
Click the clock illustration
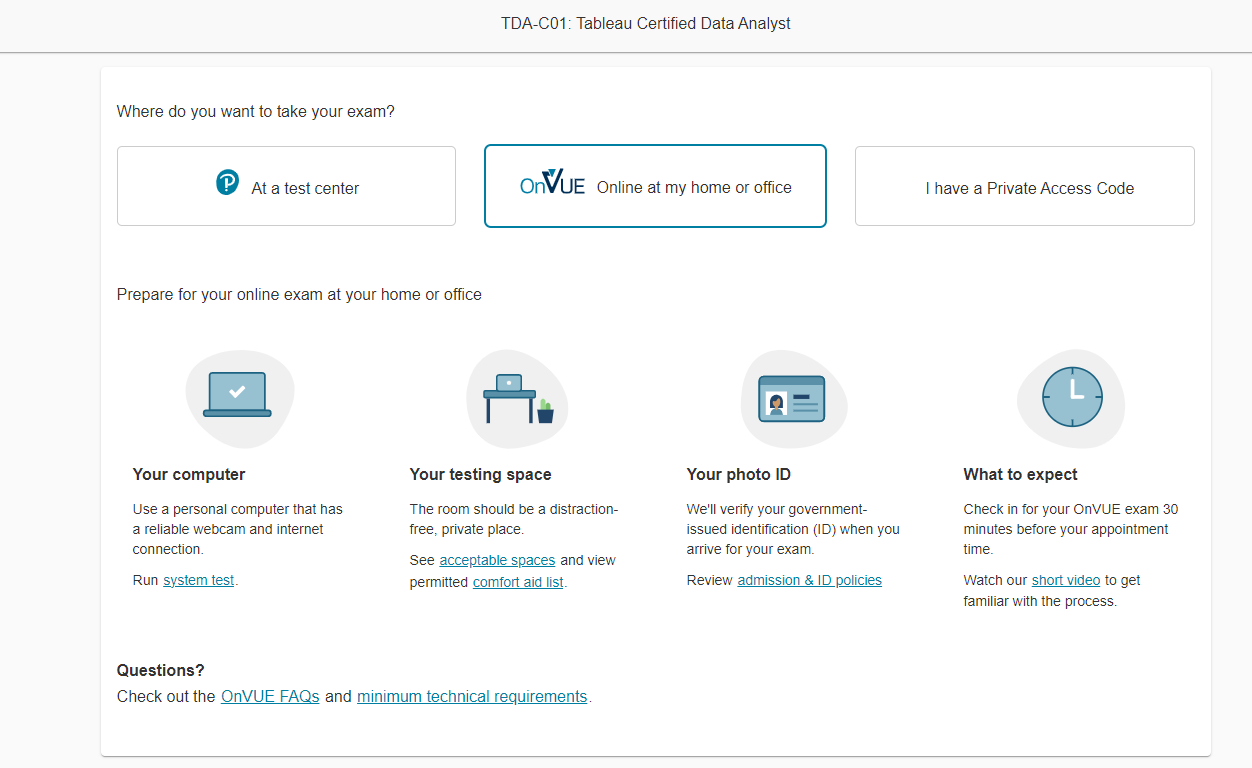[1072, 397]
